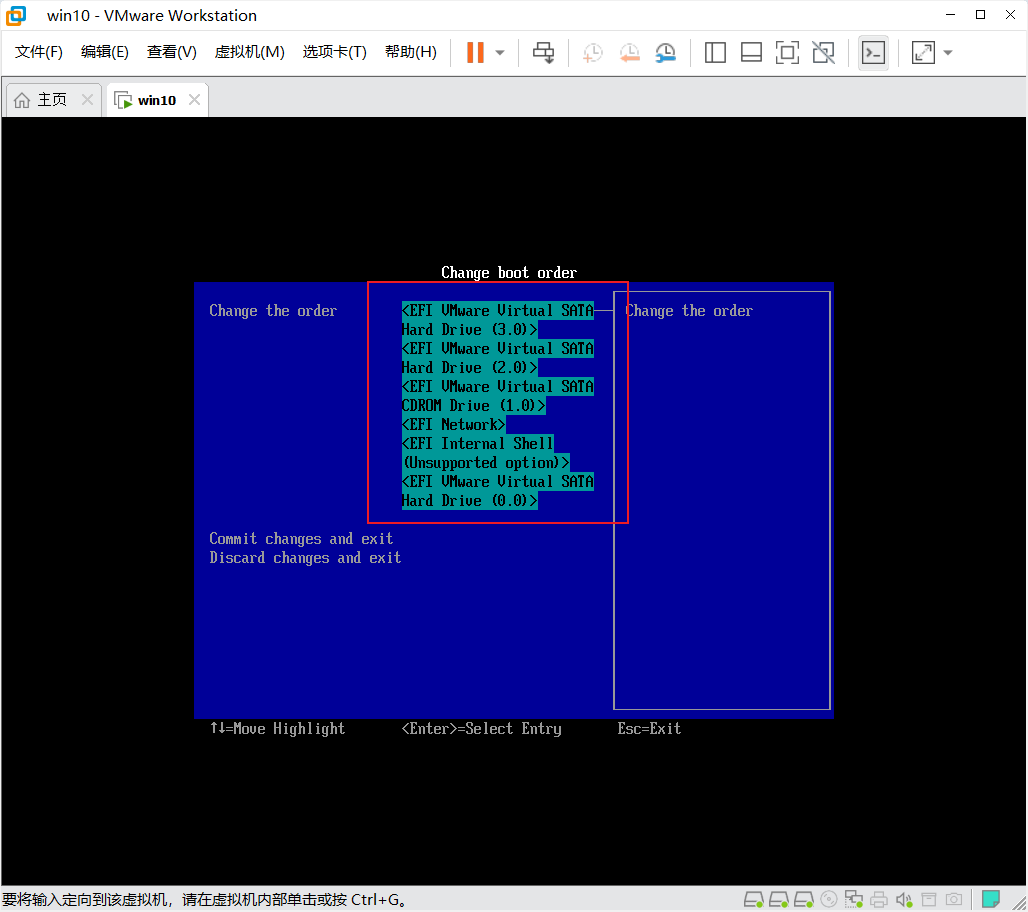
Task: Select EFI Internal Shell (Unsupported option) entry
Action: click(485, 453)
